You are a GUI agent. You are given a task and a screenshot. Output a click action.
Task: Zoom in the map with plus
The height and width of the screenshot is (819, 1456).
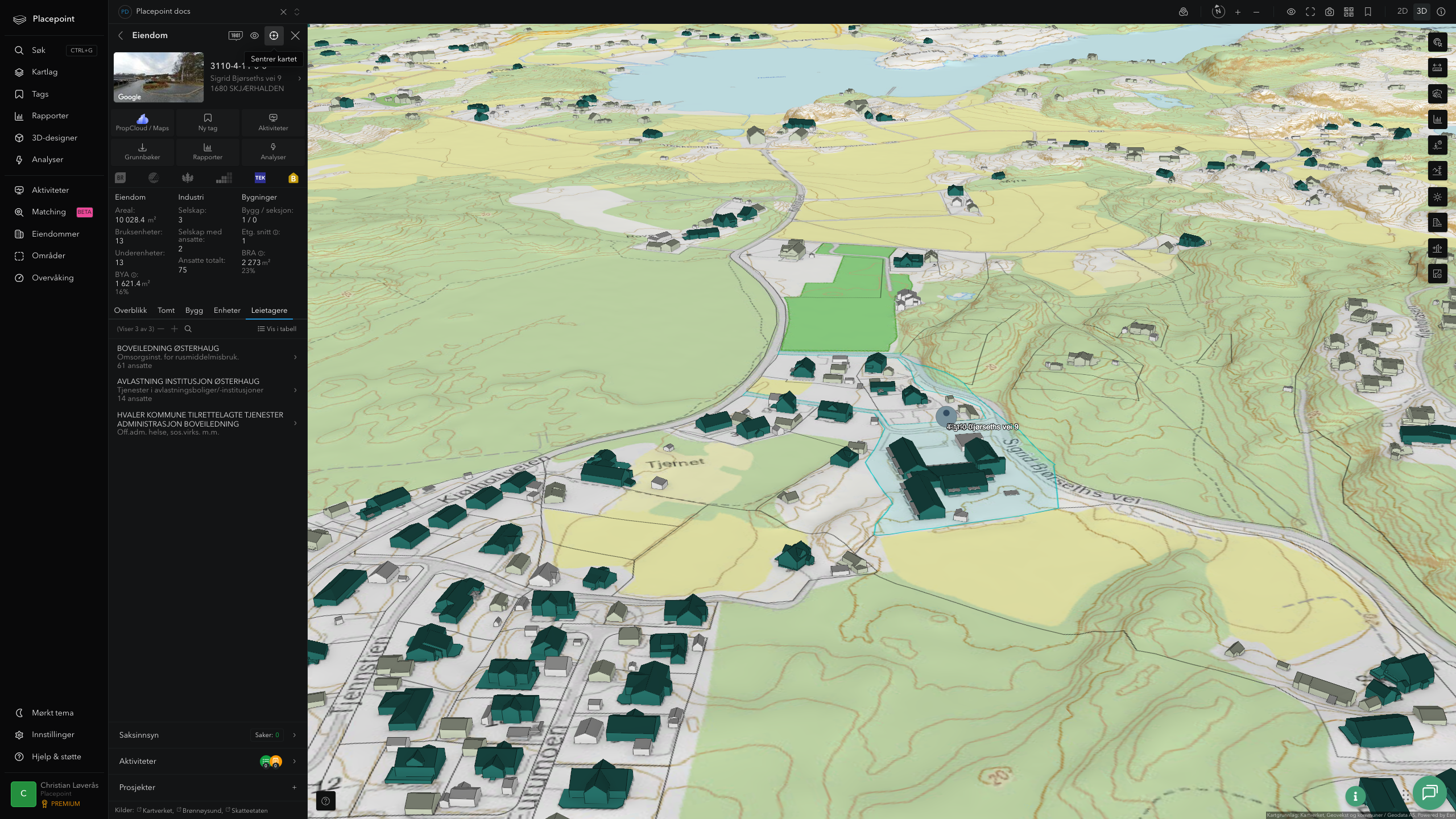tap(1238, 12)
